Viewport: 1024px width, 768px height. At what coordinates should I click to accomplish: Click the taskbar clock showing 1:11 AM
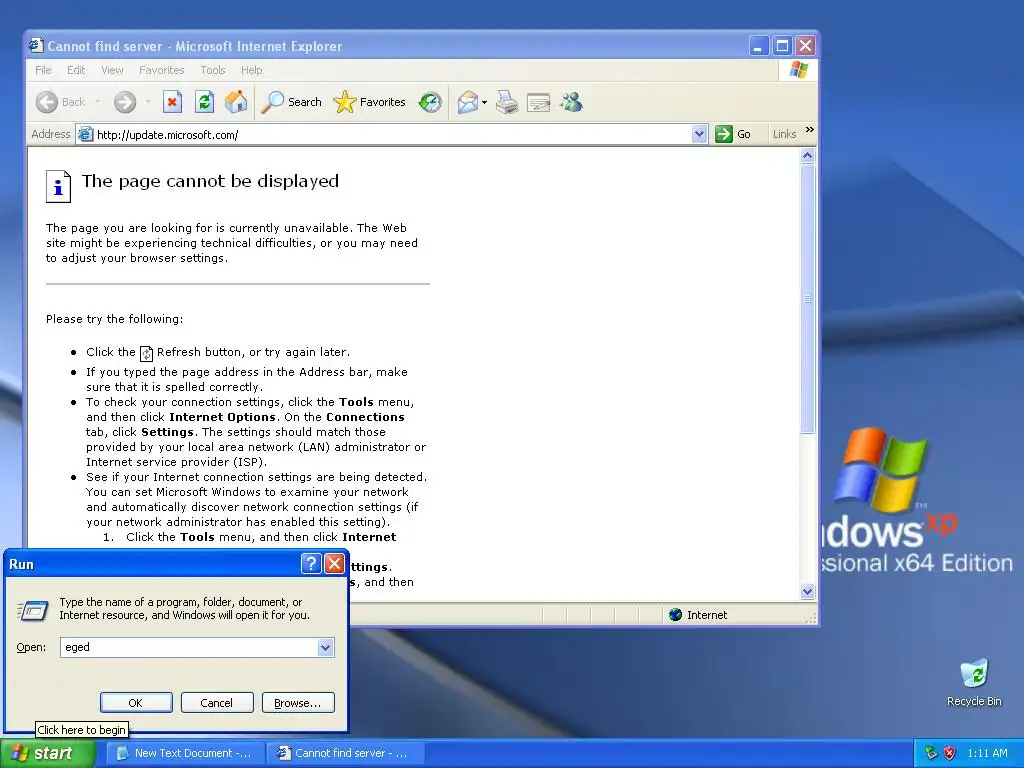click(987, 753)
